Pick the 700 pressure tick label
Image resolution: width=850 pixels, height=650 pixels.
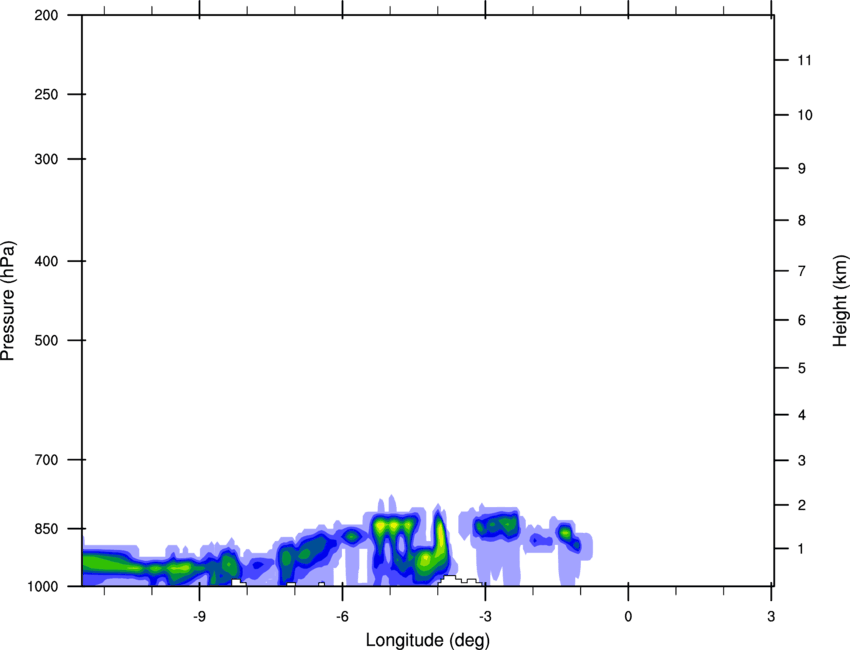[x=47, y=460]
